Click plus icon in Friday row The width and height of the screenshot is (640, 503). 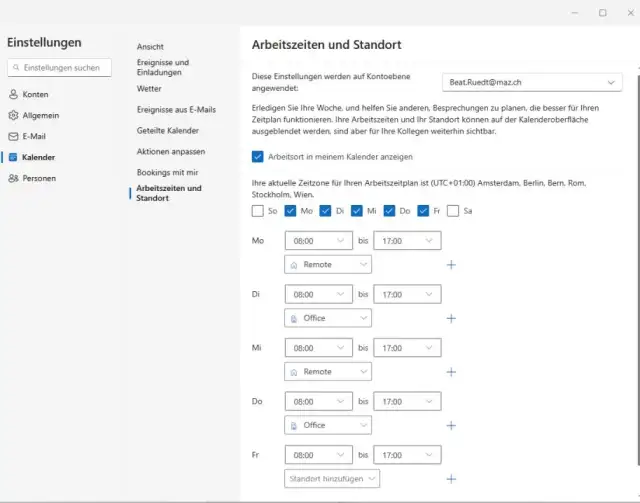pos(451,479)
